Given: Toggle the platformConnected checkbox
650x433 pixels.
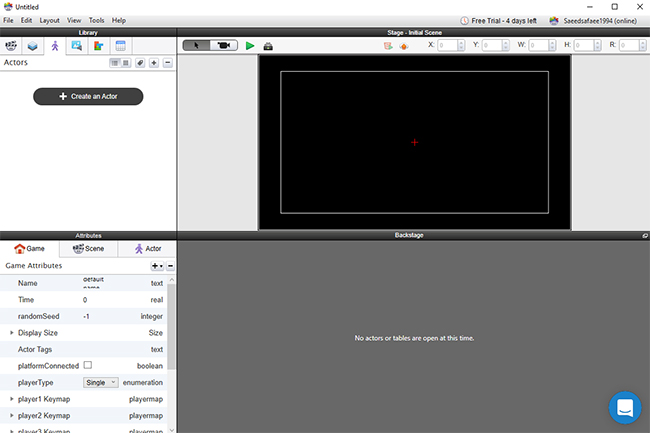Looking at the screenshot, I should 88,365.
